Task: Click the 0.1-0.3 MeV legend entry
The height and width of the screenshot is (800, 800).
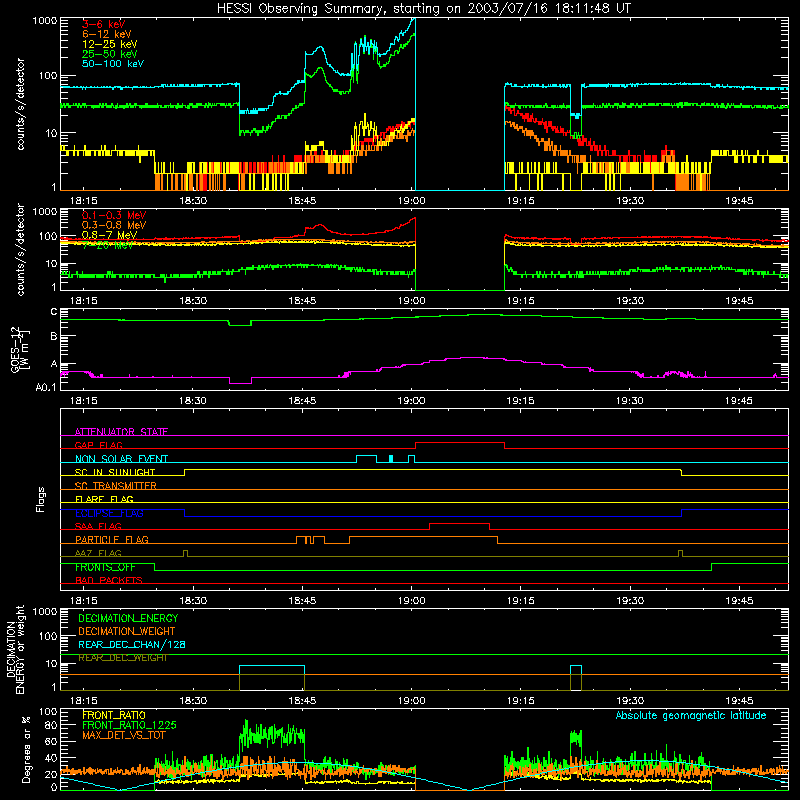Action: (114, 215)
